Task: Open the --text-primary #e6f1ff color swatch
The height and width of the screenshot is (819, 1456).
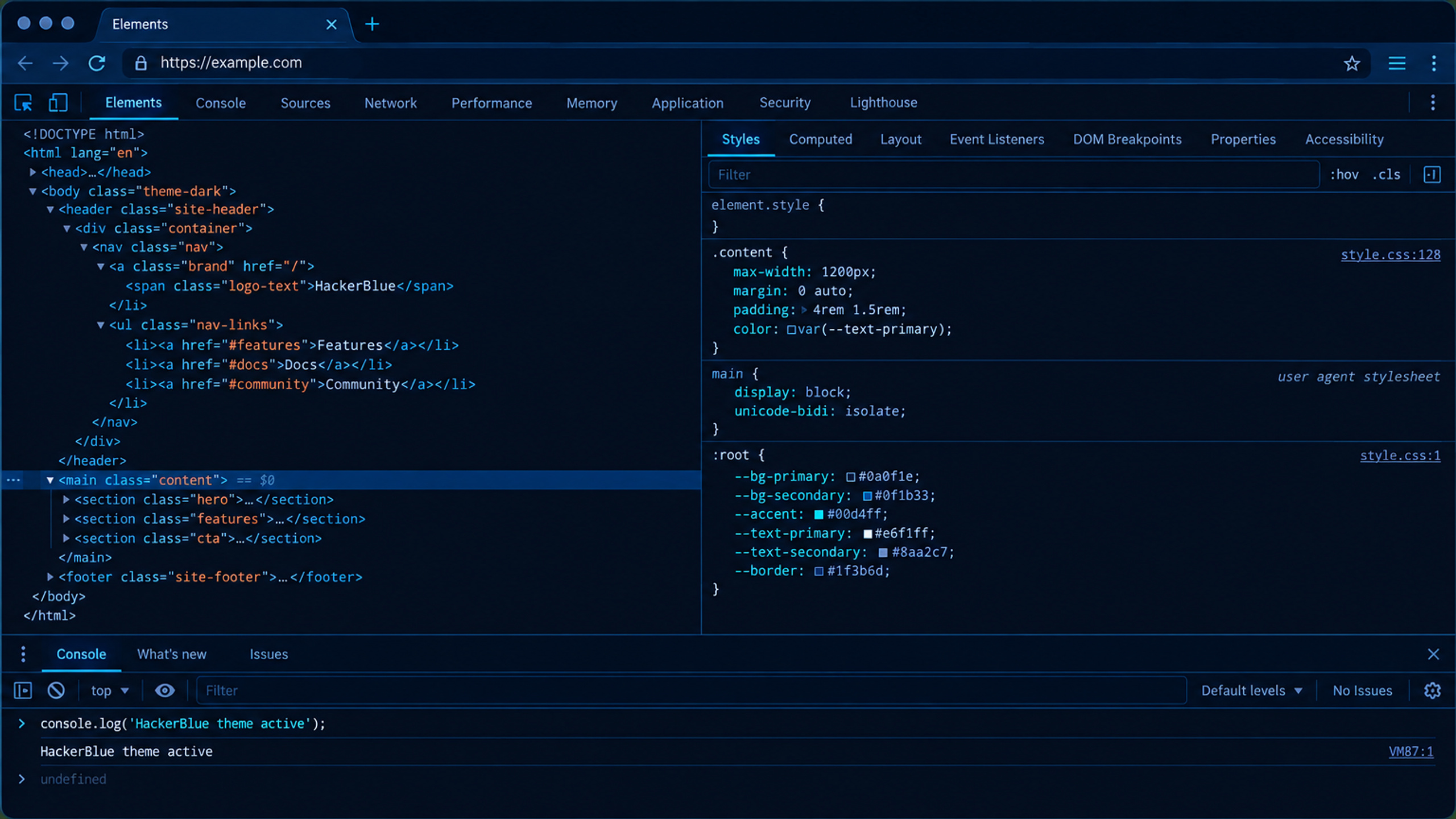Action: (x=867, y=533)
